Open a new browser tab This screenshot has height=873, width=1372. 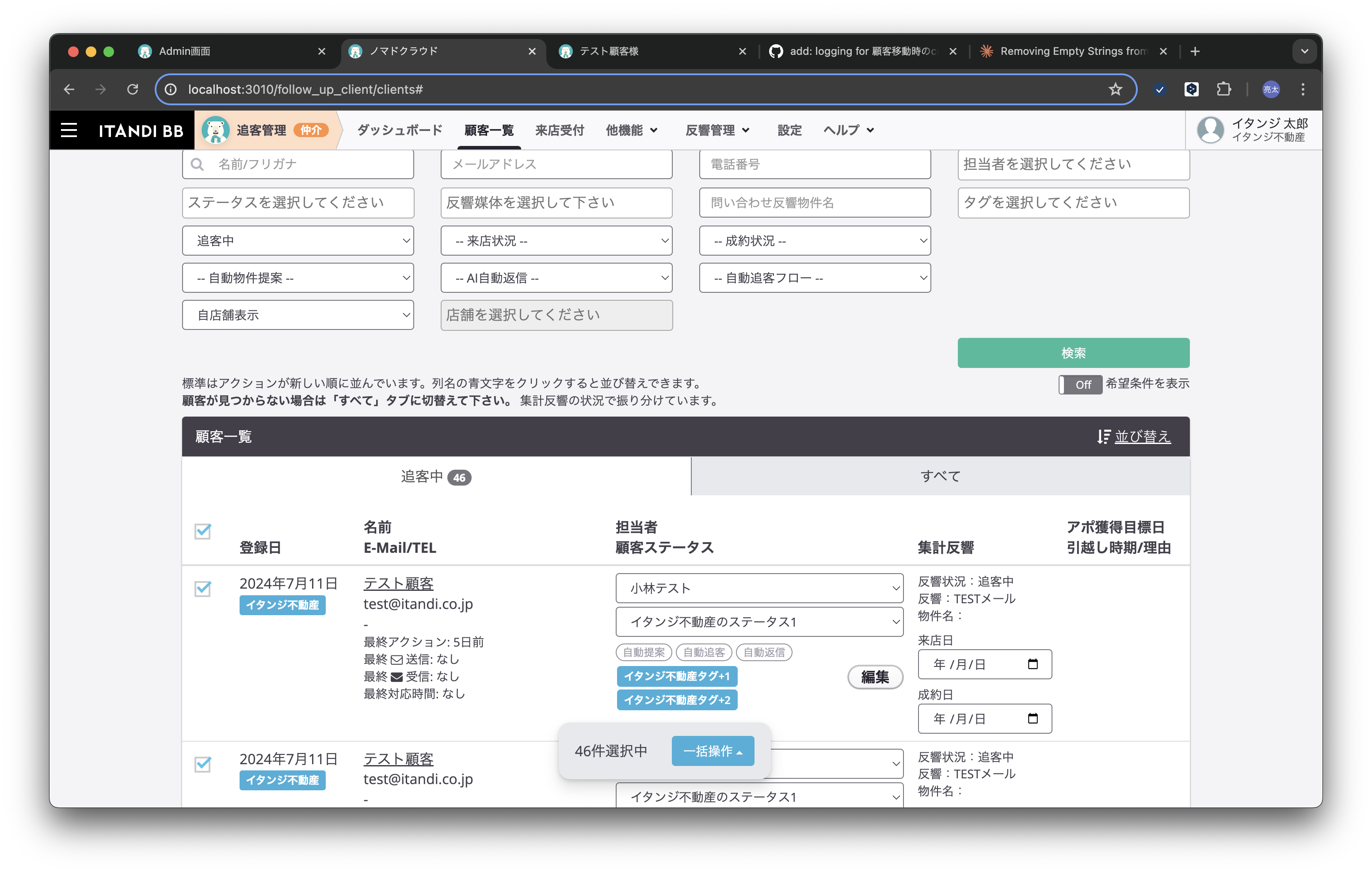pyautogui.click(x=1195, y=51)
